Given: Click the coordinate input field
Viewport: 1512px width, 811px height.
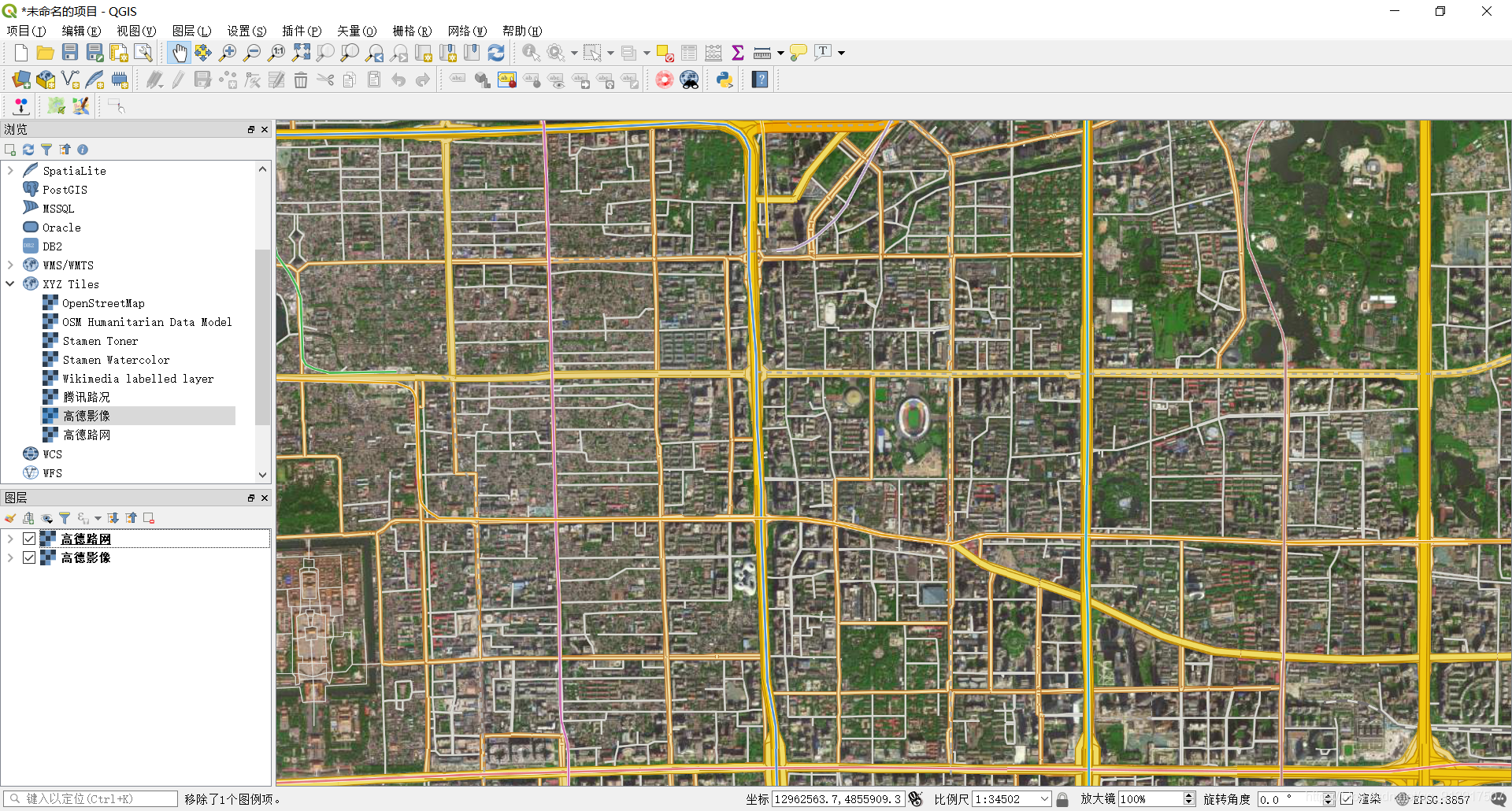Looking at the screenshot, I should point(838,799).
